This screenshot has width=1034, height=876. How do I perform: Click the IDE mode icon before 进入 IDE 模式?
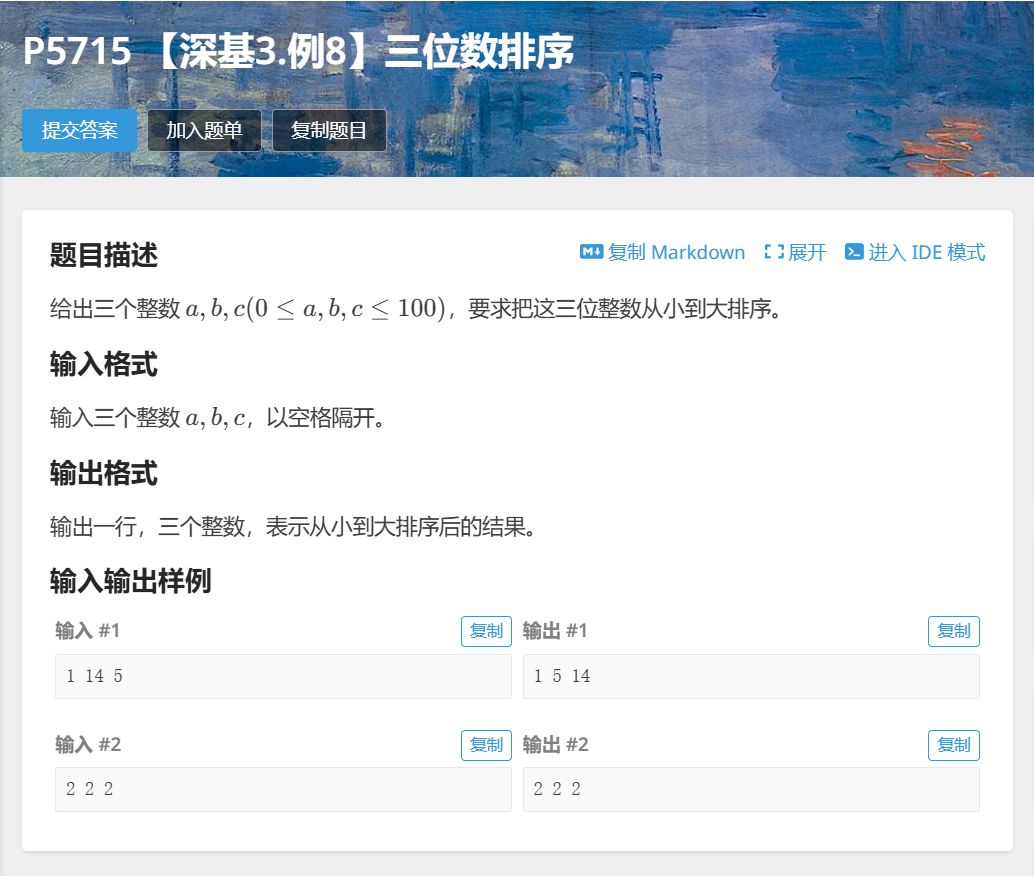(x=855, y=252)
